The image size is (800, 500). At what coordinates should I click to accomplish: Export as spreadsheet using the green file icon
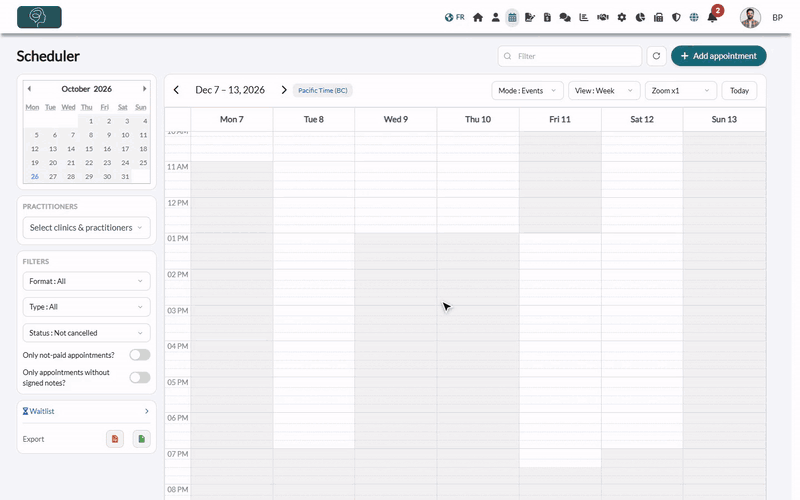(x=141, y=439)
